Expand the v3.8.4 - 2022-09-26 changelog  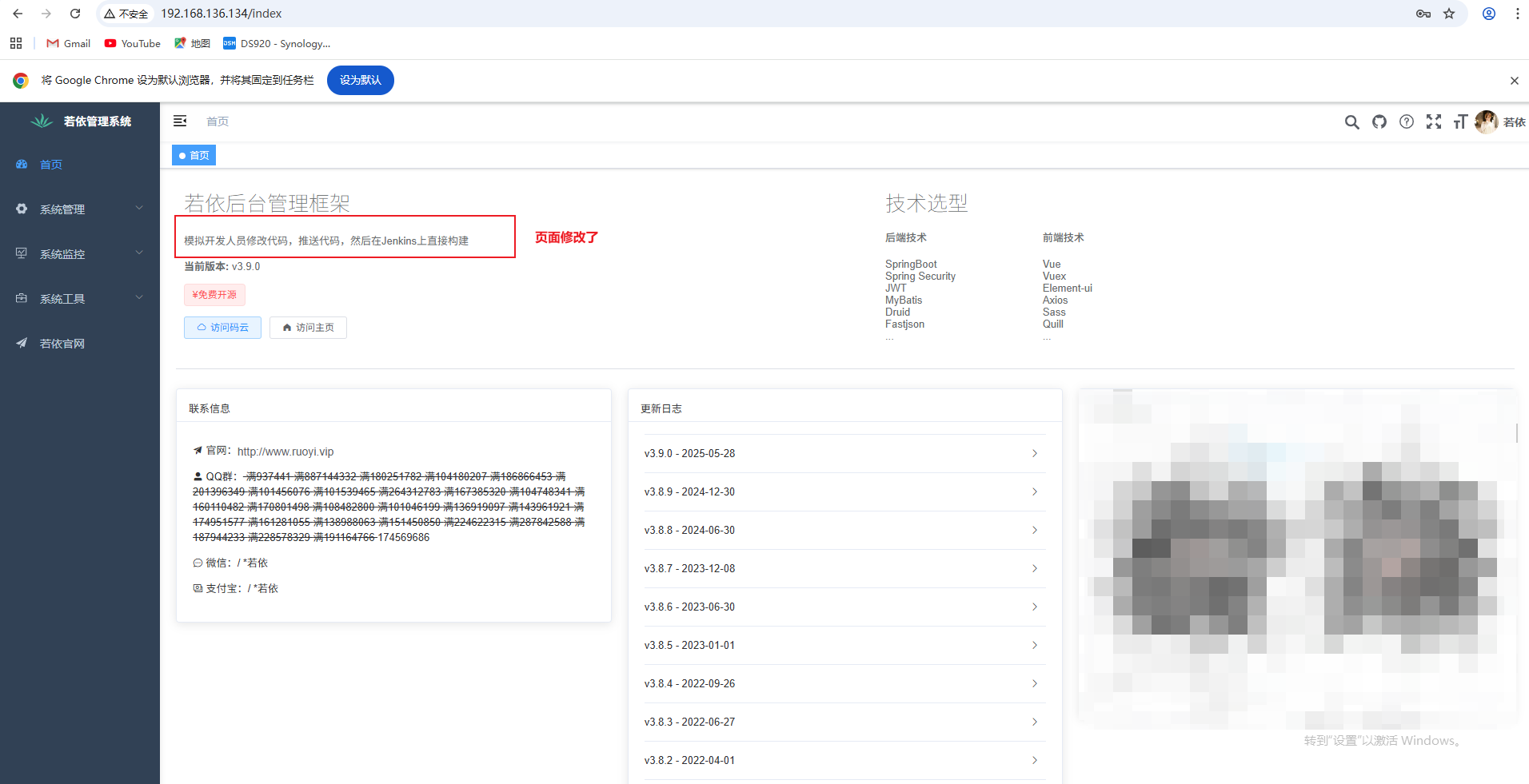coord(844,683)
